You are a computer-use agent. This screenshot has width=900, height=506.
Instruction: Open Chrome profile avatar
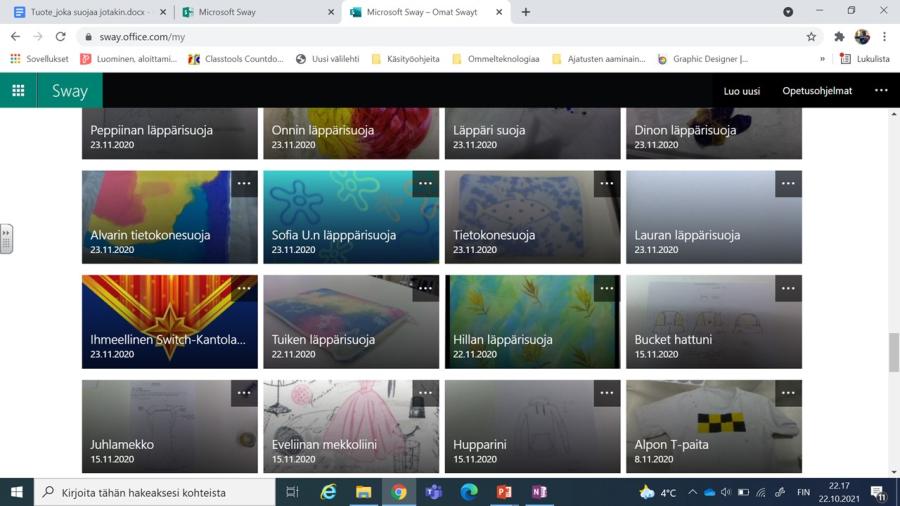tap(862, 37)
